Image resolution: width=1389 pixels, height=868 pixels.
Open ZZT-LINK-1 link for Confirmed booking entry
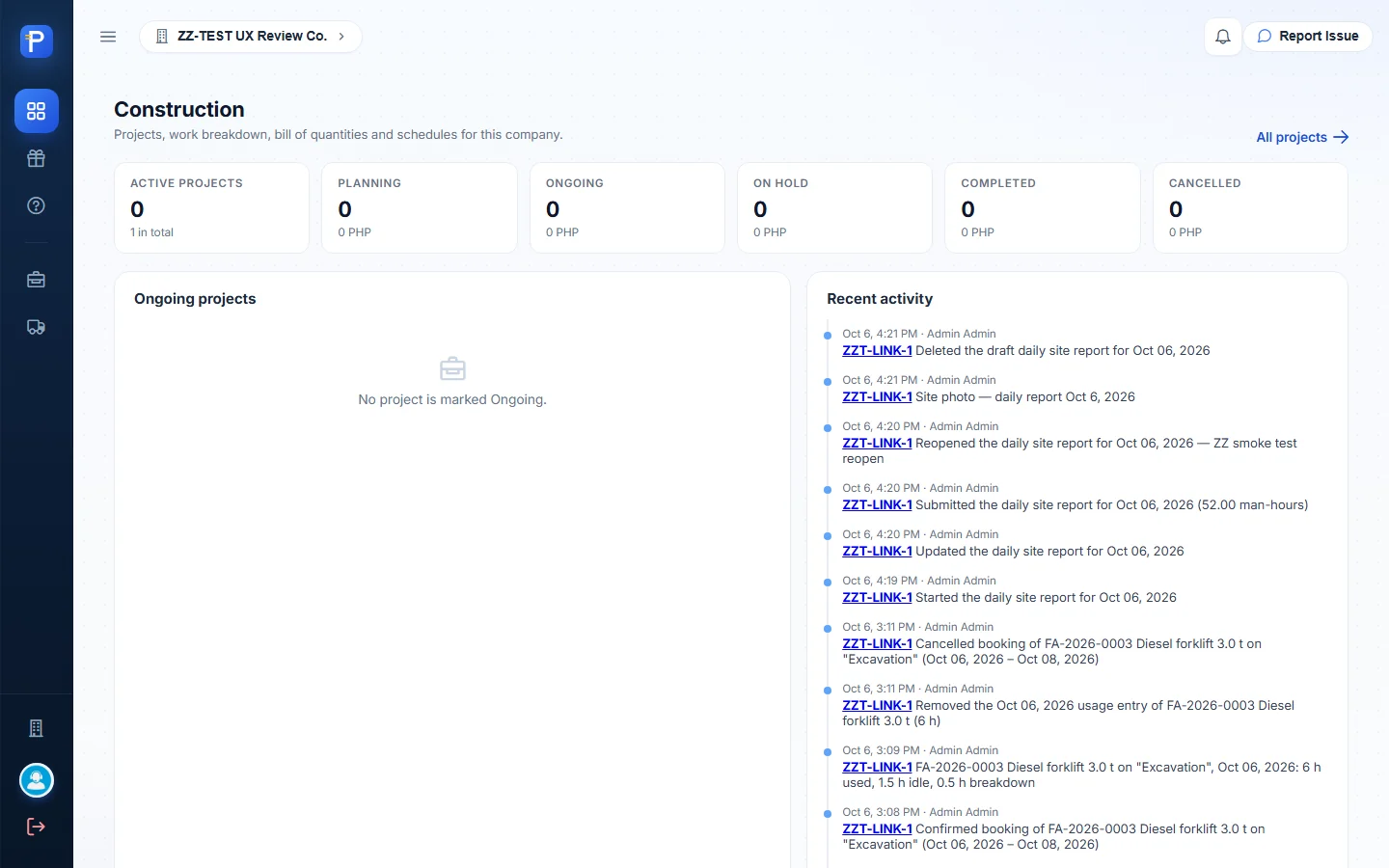pos(877,829)
